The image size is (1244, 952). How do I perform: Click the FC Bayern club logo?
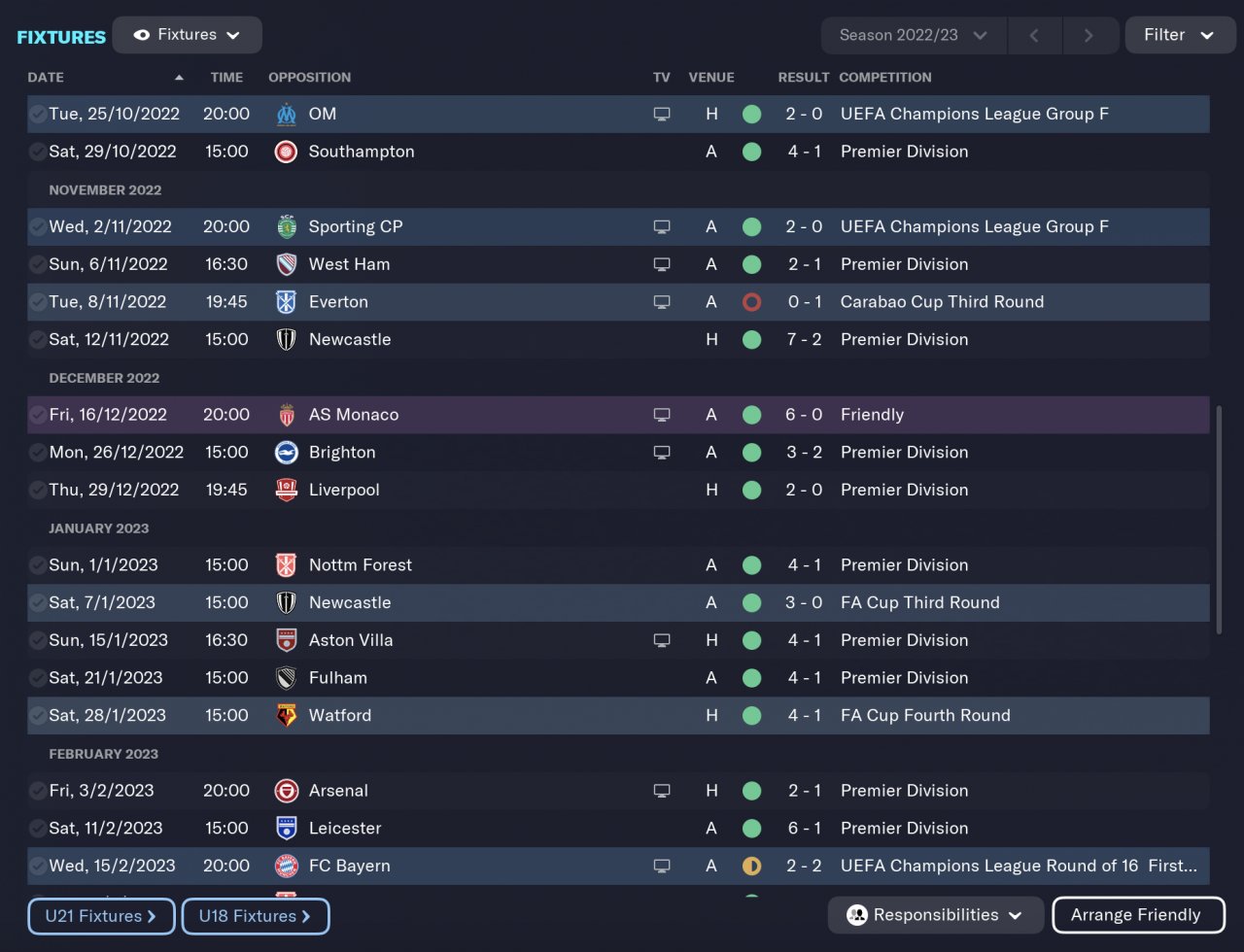(x=286, y=867)
